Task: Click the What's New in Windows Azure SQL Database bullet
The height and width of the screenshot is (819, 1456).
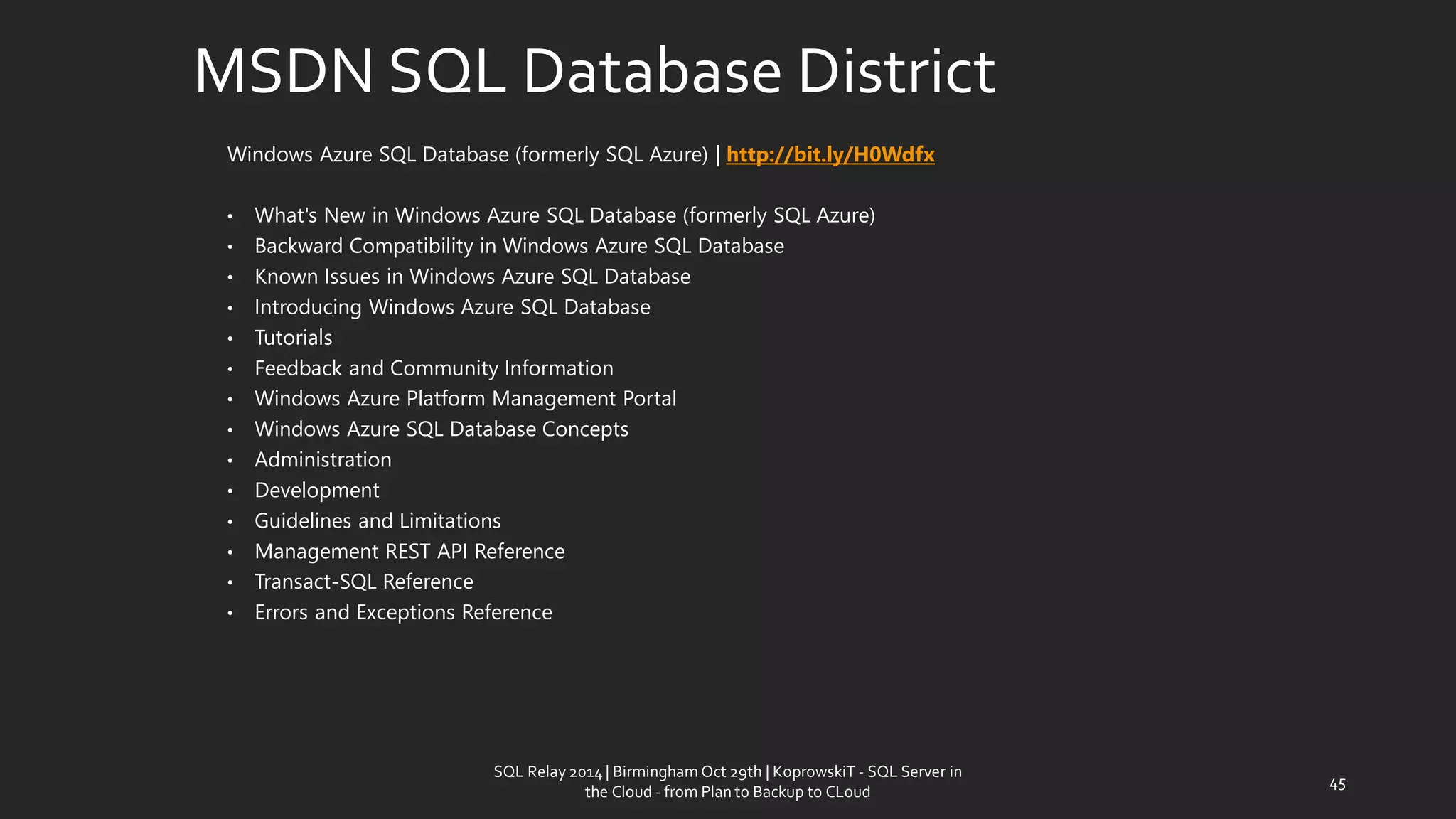Action: (565, 215)
